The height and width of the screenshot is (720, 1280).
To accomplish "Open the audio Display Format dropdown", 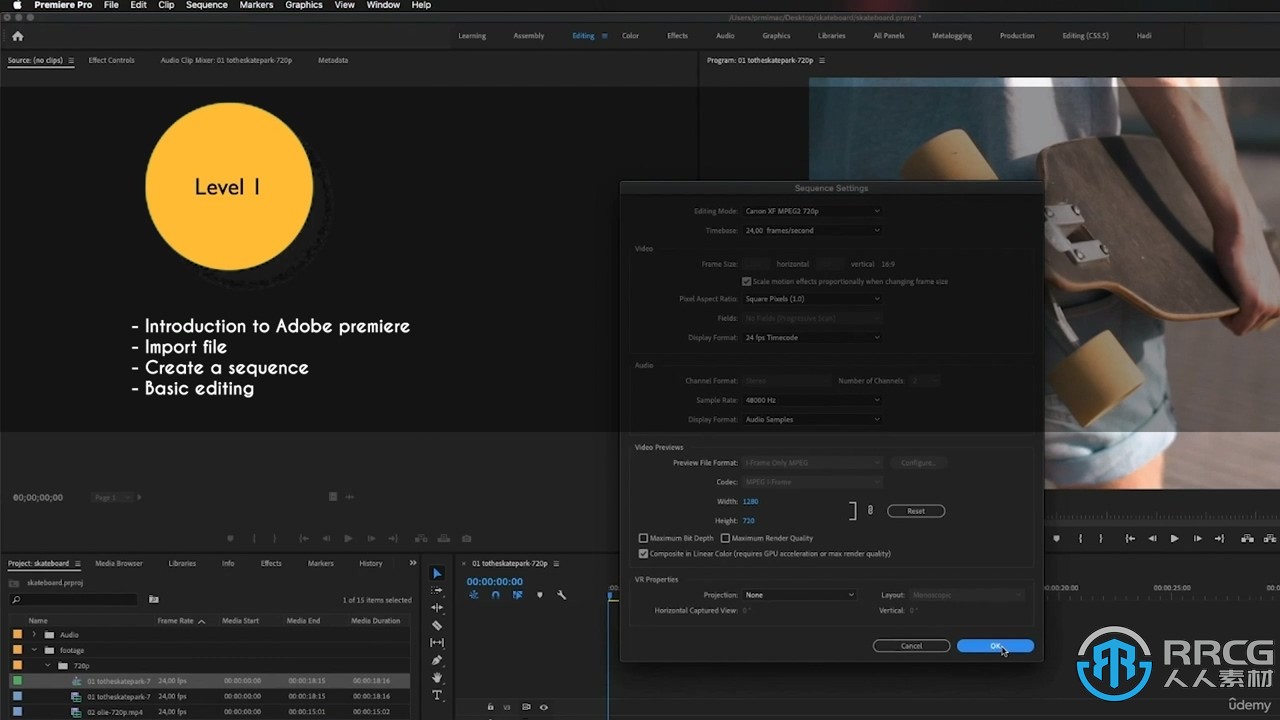I will (x=812, y=419).
